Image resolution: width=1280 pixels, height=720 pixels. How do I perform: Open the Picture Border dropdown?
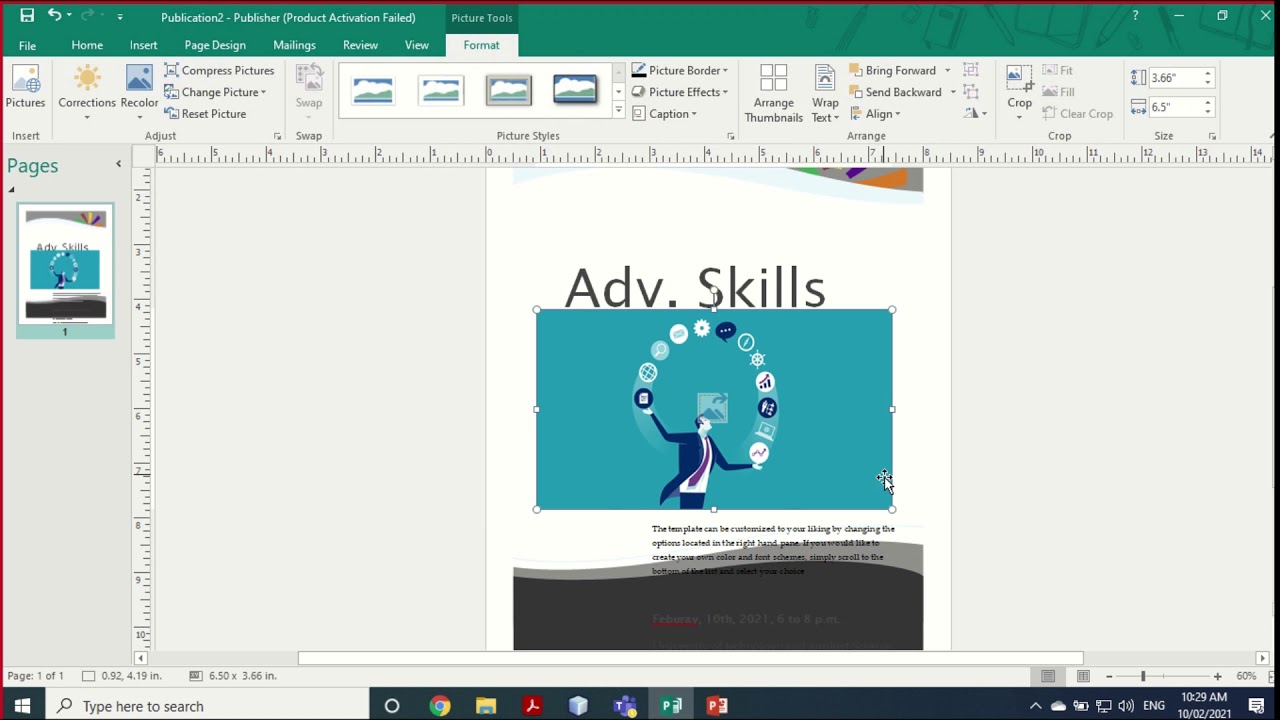(x=680, y=70)
